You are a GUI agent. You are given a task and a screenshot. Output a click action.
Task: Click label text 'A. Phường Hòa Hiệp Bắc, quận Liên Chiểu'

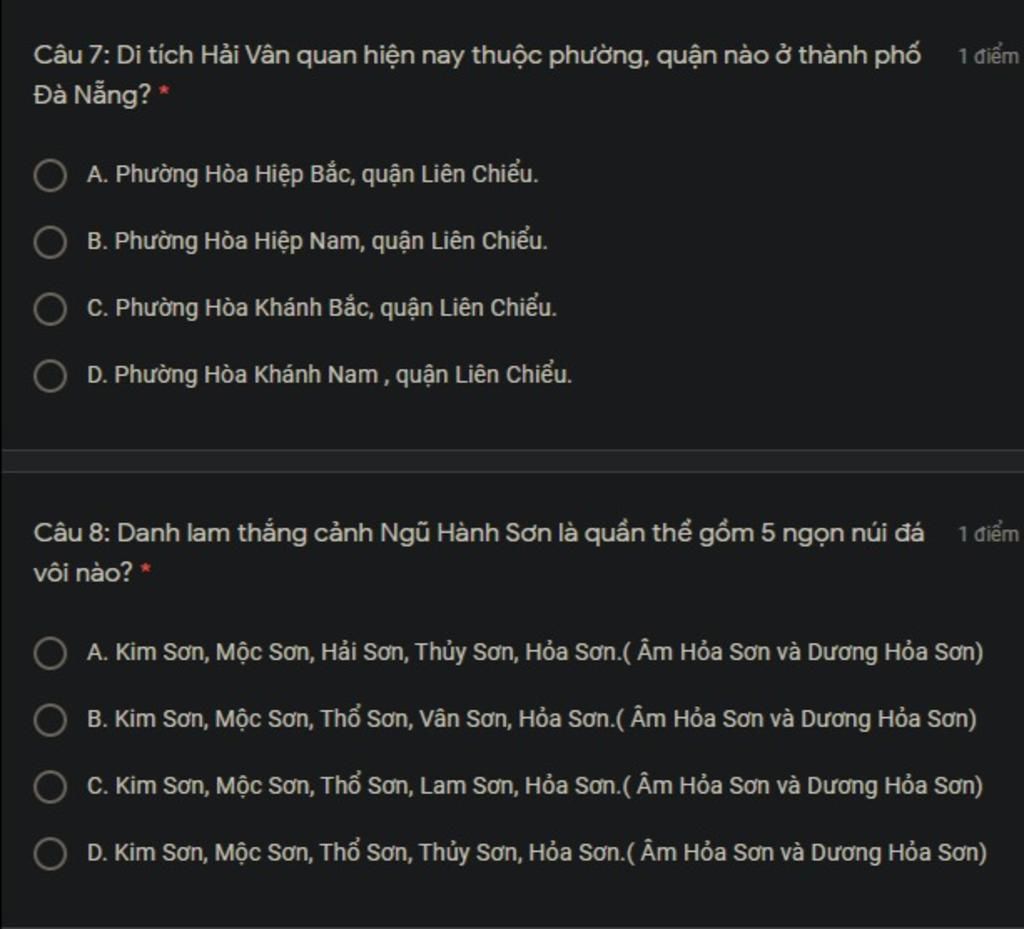click(312, 174)
